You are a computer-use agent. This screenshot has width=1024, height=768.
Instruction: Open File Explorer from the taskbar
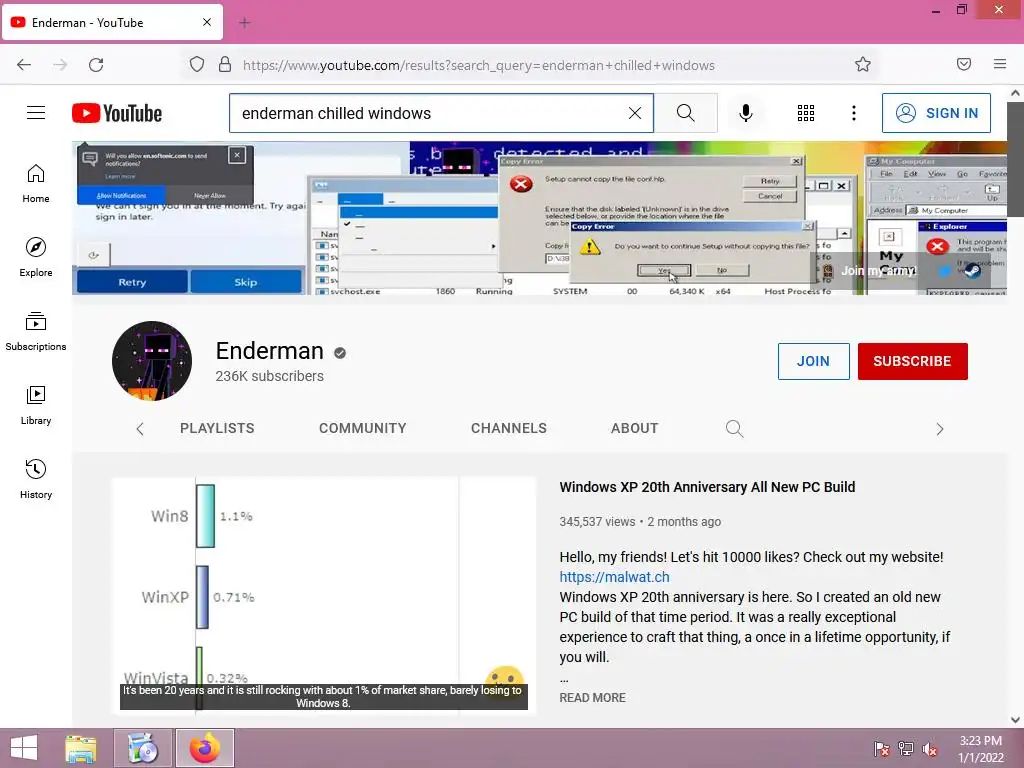pyautogui.click(x=80, y=748)
